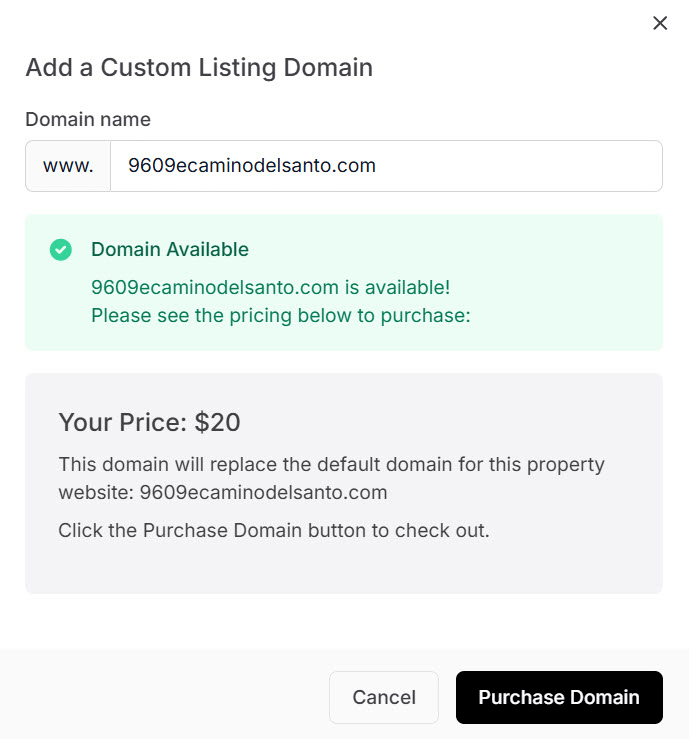Click the see pricing below notice
This screenshot has height=739, width=689.
pos(280,316)
